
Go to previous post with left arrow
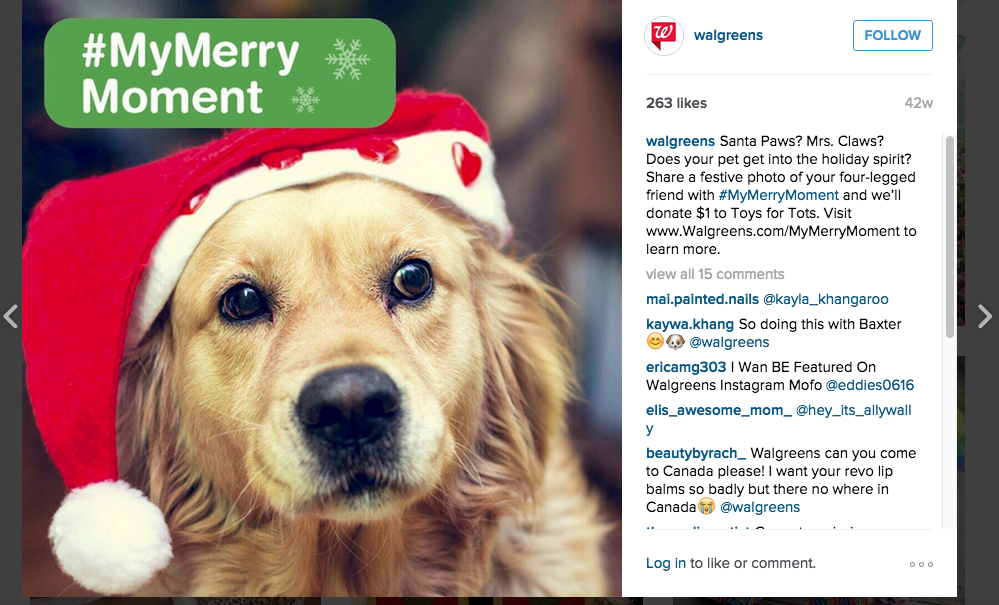pyautogui.click(x=10, y=316)
